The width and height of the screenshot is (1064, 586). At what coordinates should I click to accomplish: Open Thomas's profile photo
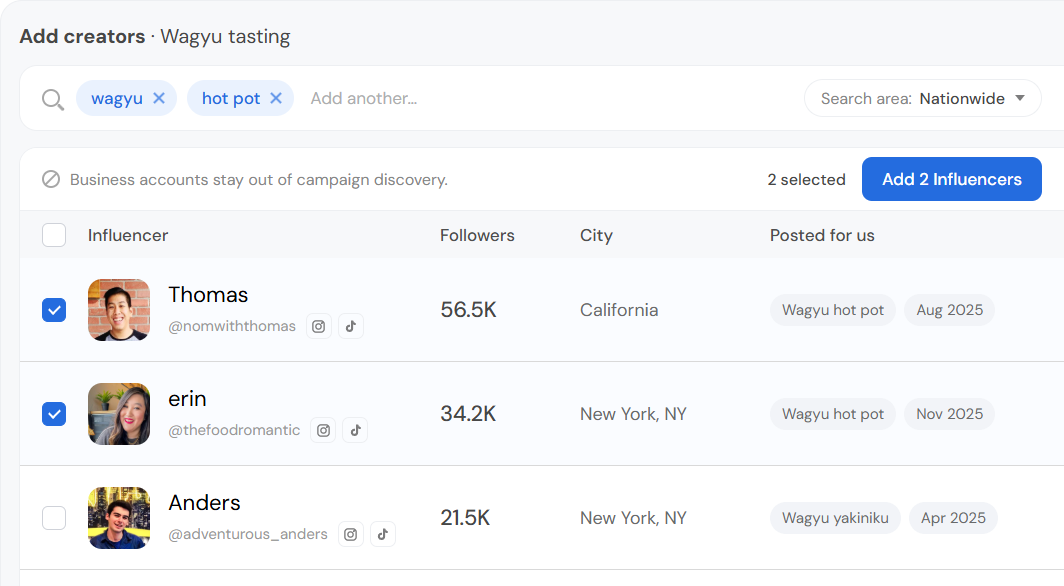tap(119, 310)
